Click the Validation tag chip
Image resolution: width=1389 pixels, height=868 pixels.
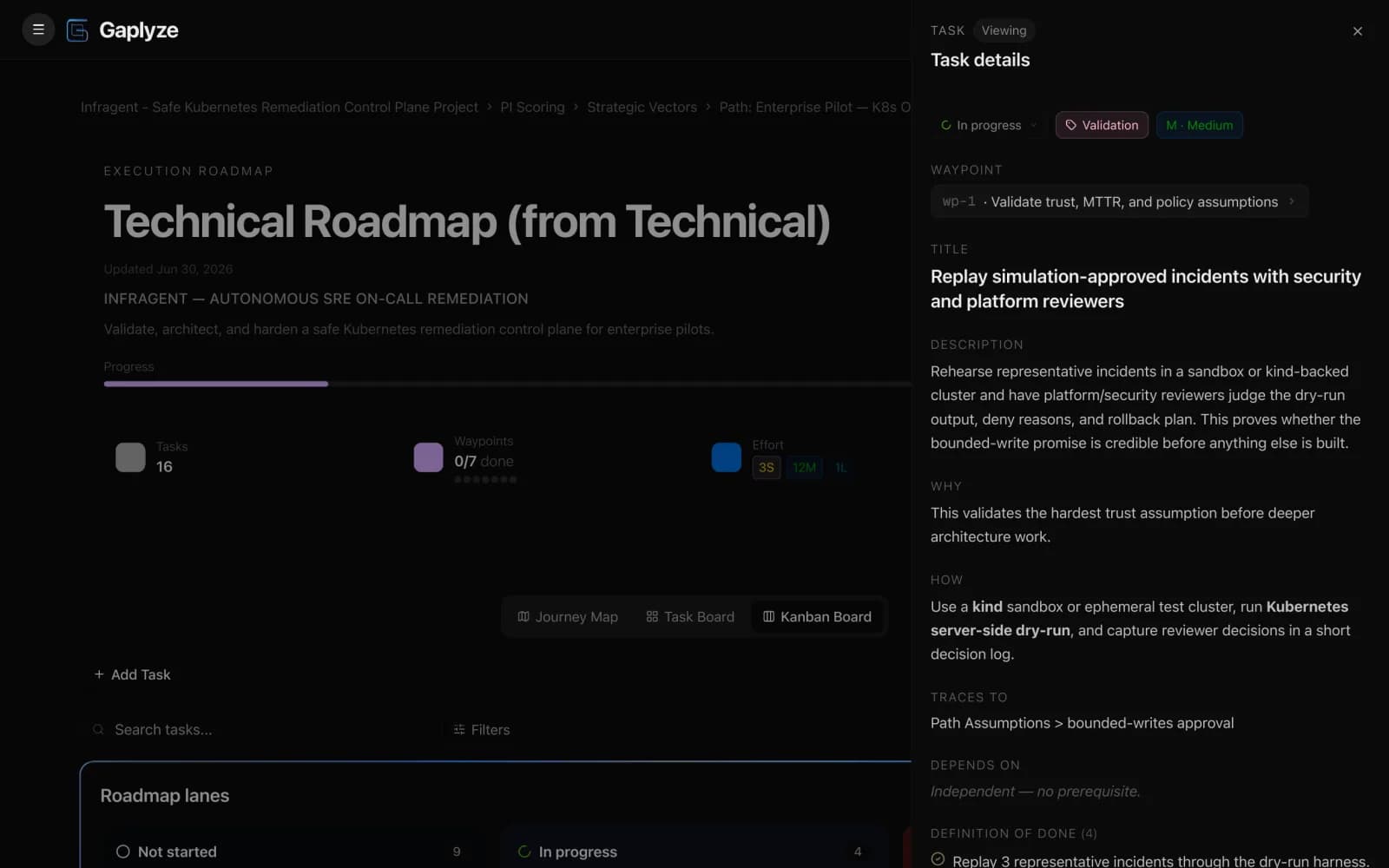[1102, 125]
